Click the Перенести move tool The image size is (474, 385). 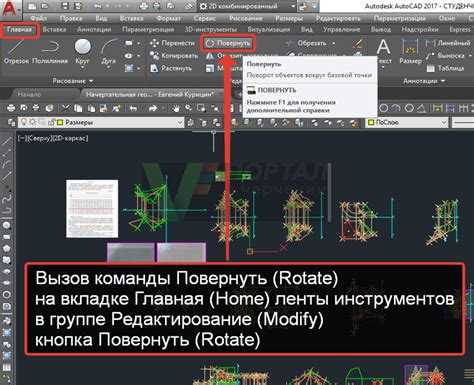(x=172, y=43)
